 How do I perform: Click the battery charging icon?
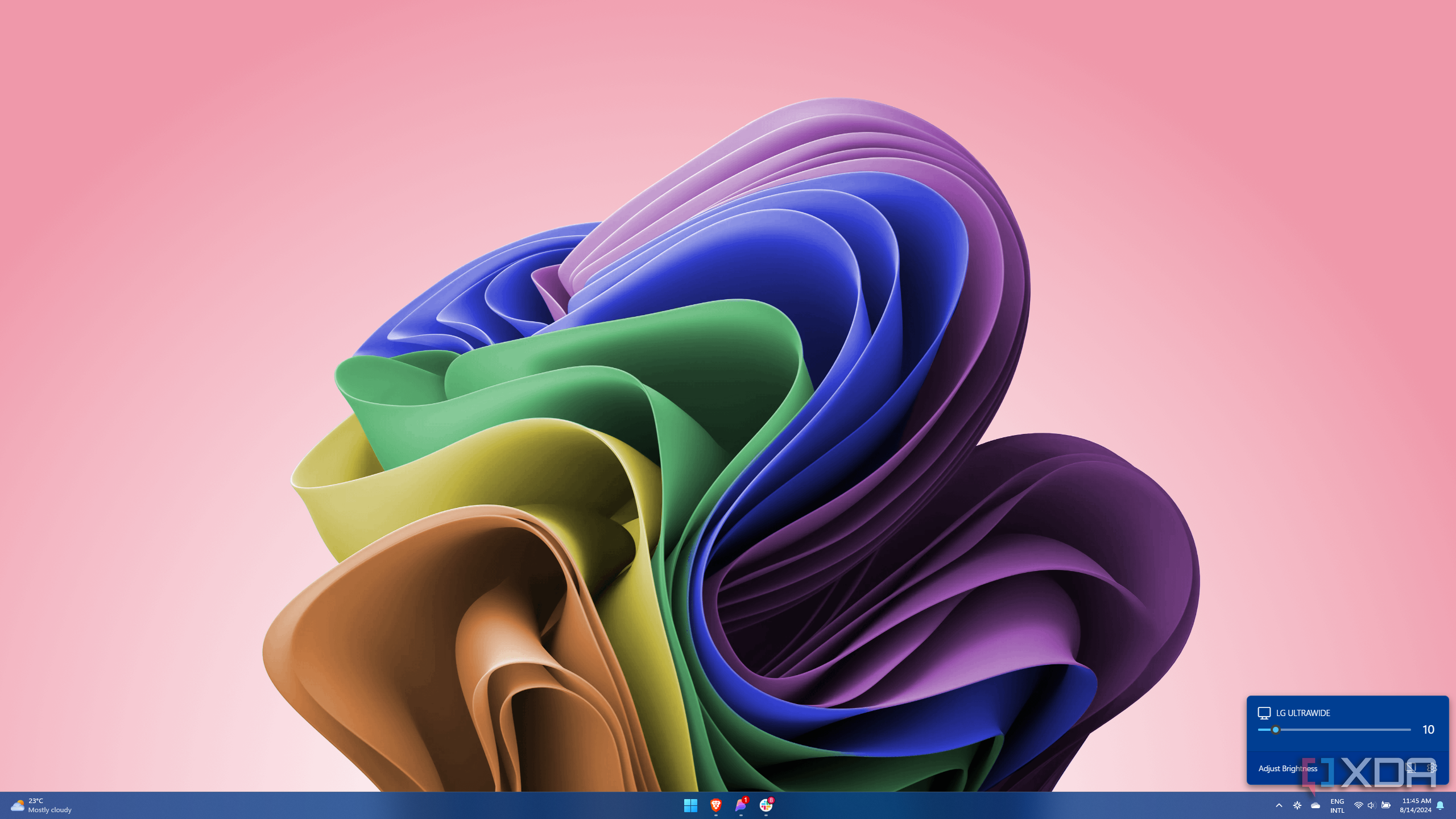1386,805
